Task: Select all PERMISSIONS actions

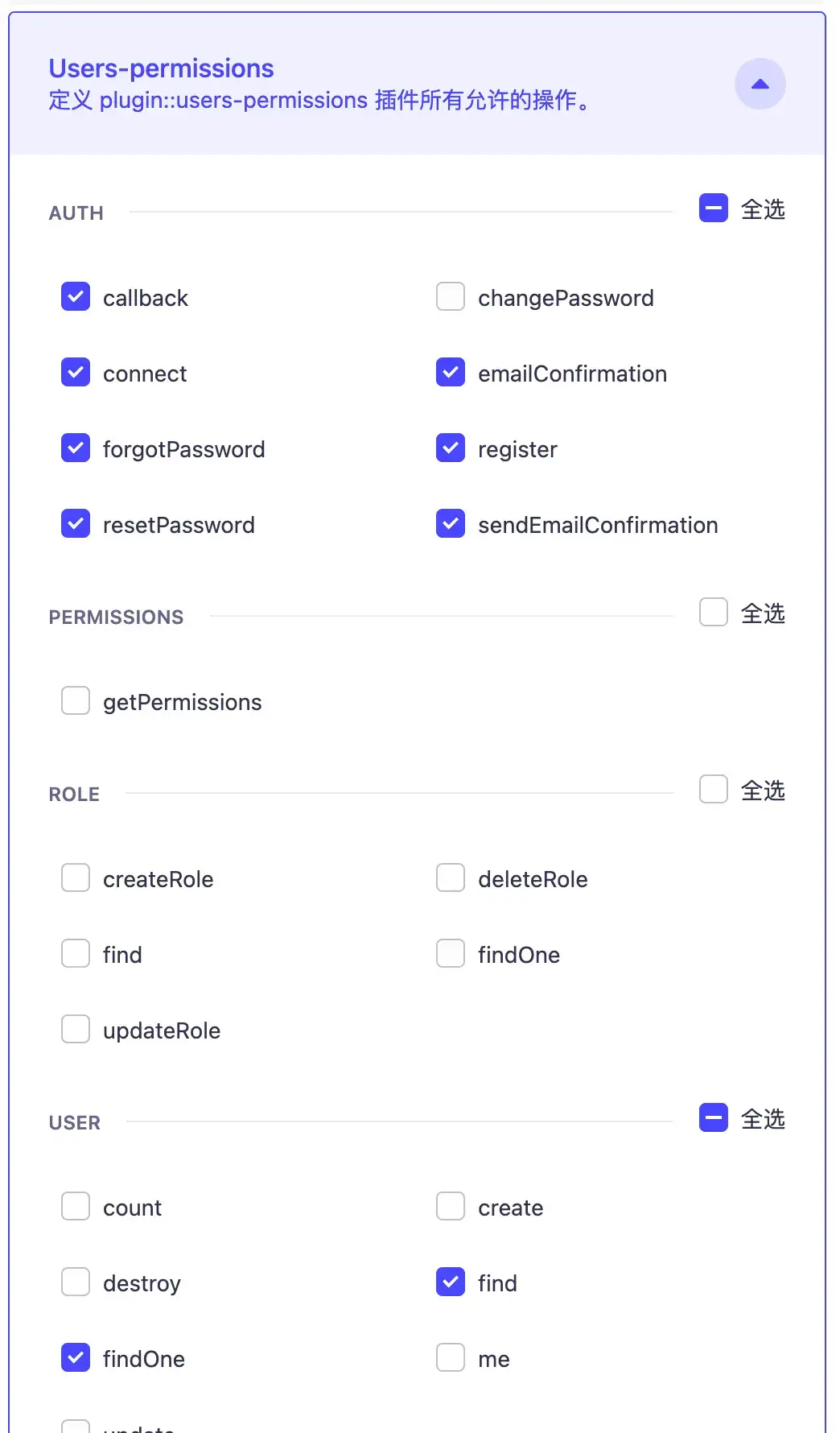Action: click(x=714, y=612)
